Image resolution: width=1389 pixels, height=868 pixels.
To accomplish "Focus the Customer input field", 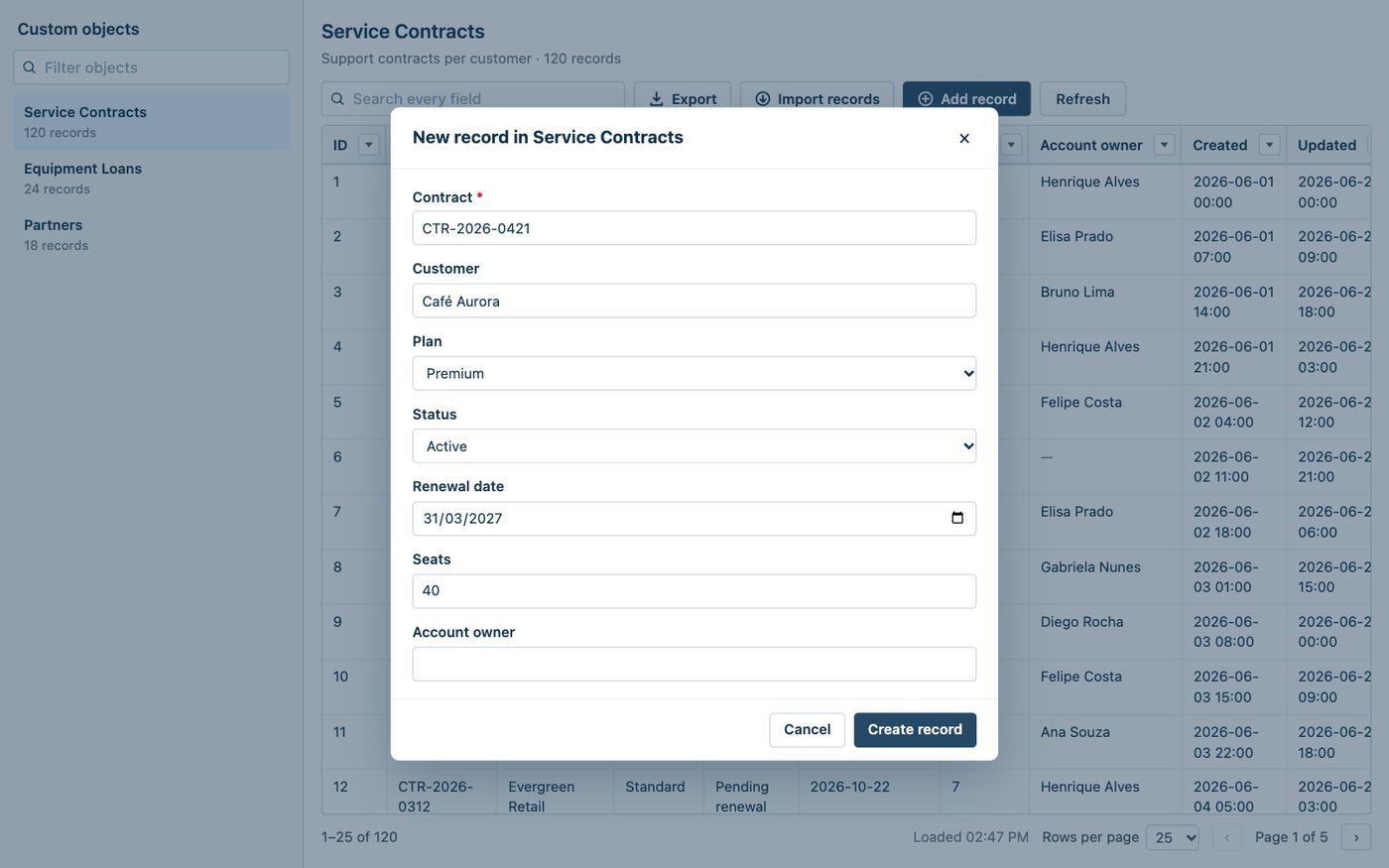I will point(694,301).
